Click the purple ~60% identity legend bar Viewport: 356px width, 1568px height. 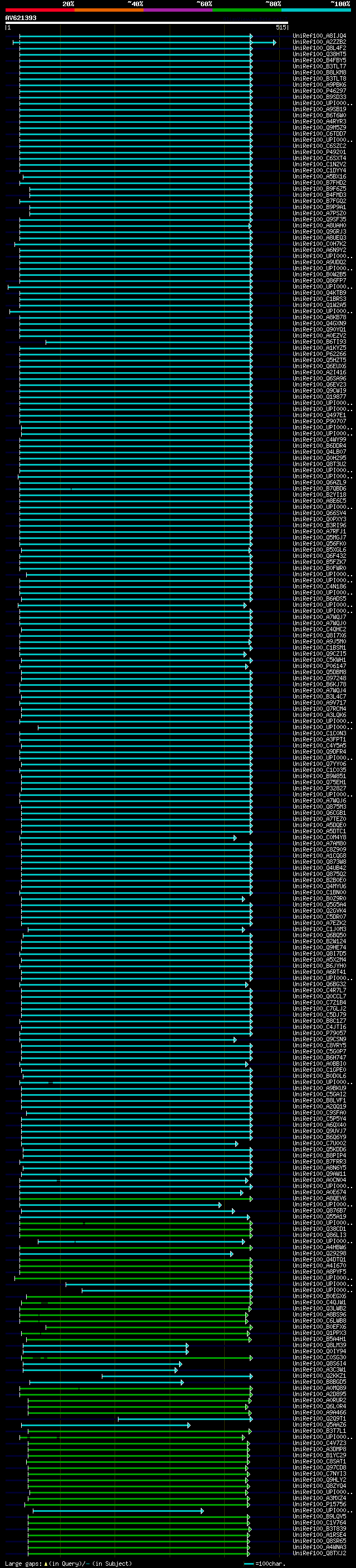179,10
